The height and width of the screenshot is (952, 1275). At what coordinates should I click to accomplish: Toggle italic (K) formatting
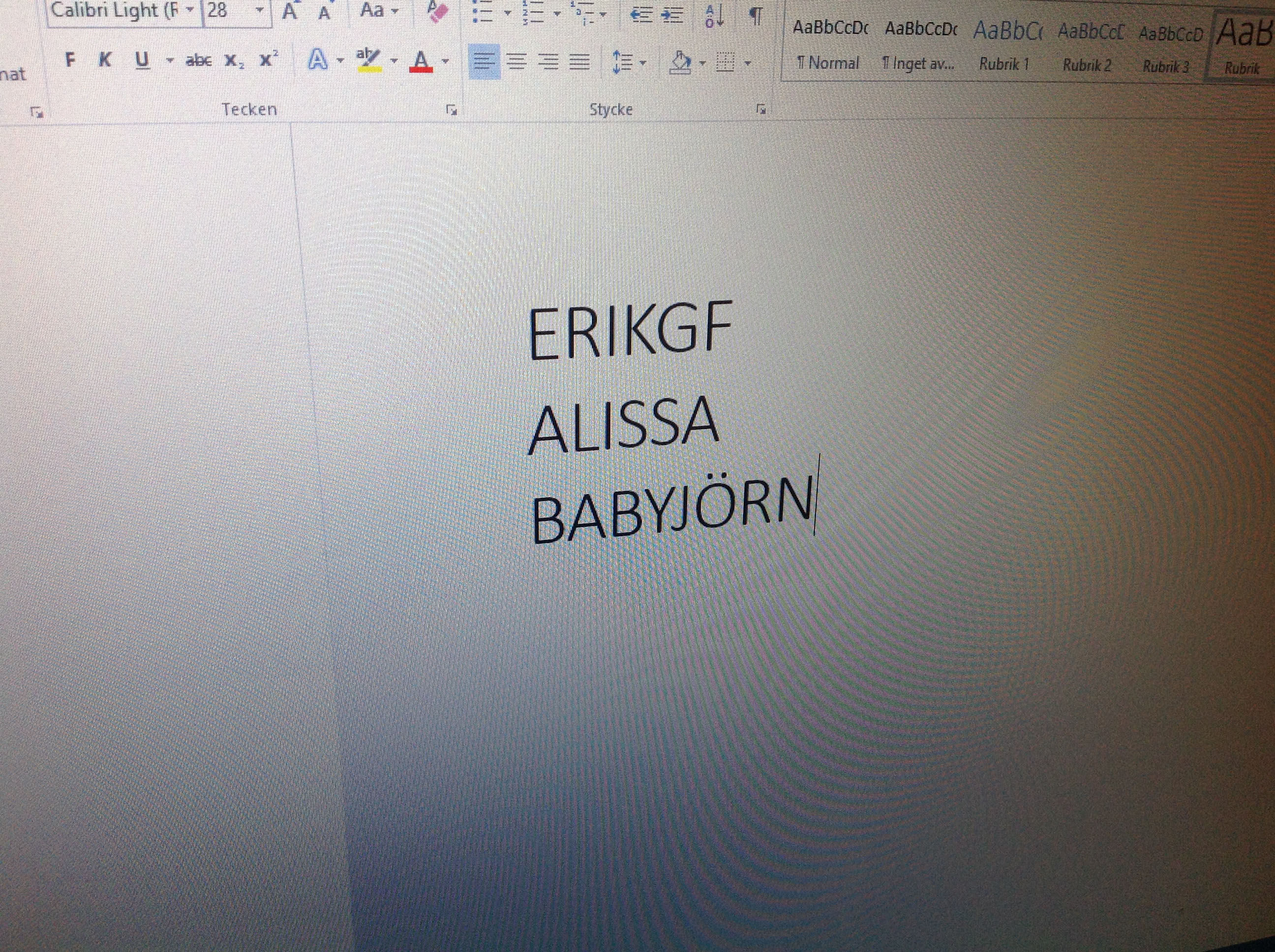[x=105, y=60]
